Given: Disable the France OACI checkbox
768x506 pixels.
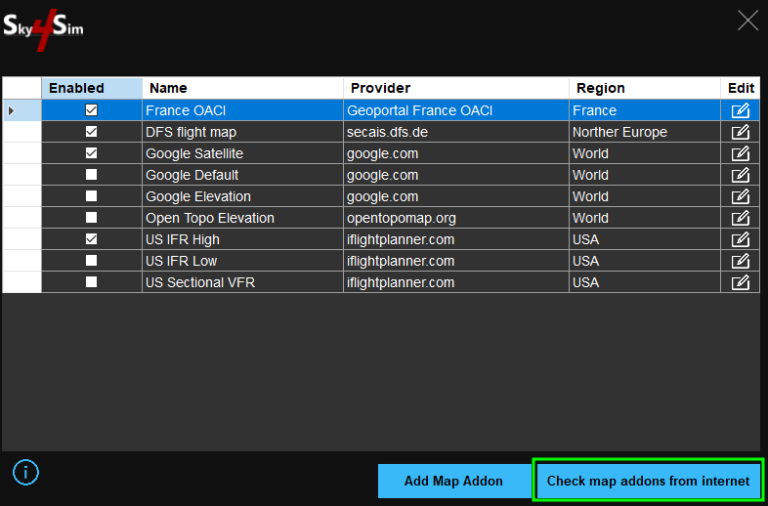Looking at the screenshot, I should (x=91, y=110).
